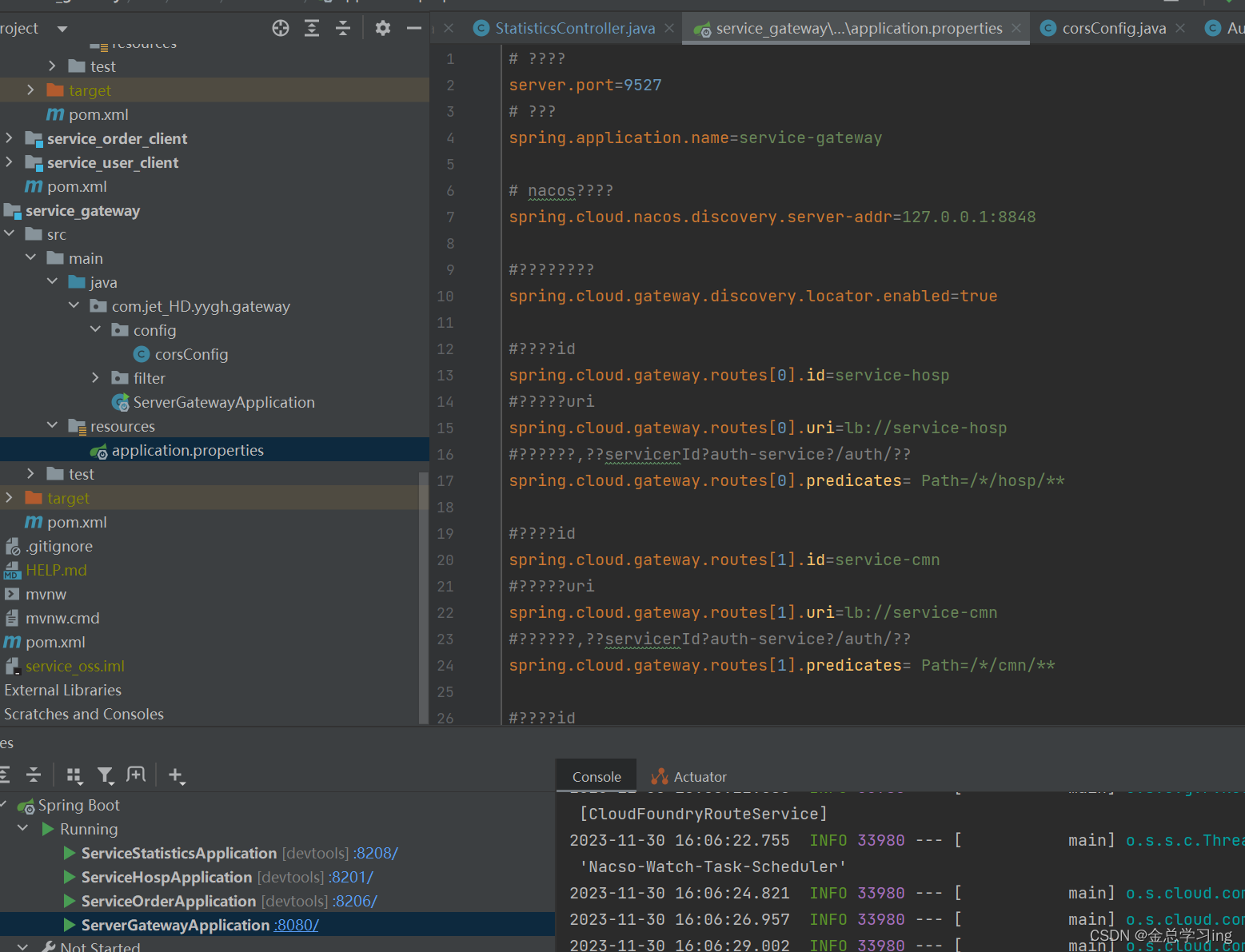Click Open in New Tab icon in Services

tap(136, 775)
